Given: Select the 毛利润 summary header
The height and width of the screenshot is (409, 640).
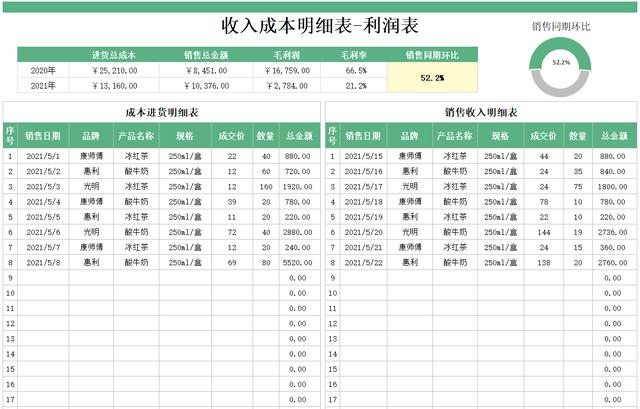Looking at the screenshot, I should [287, 55].
